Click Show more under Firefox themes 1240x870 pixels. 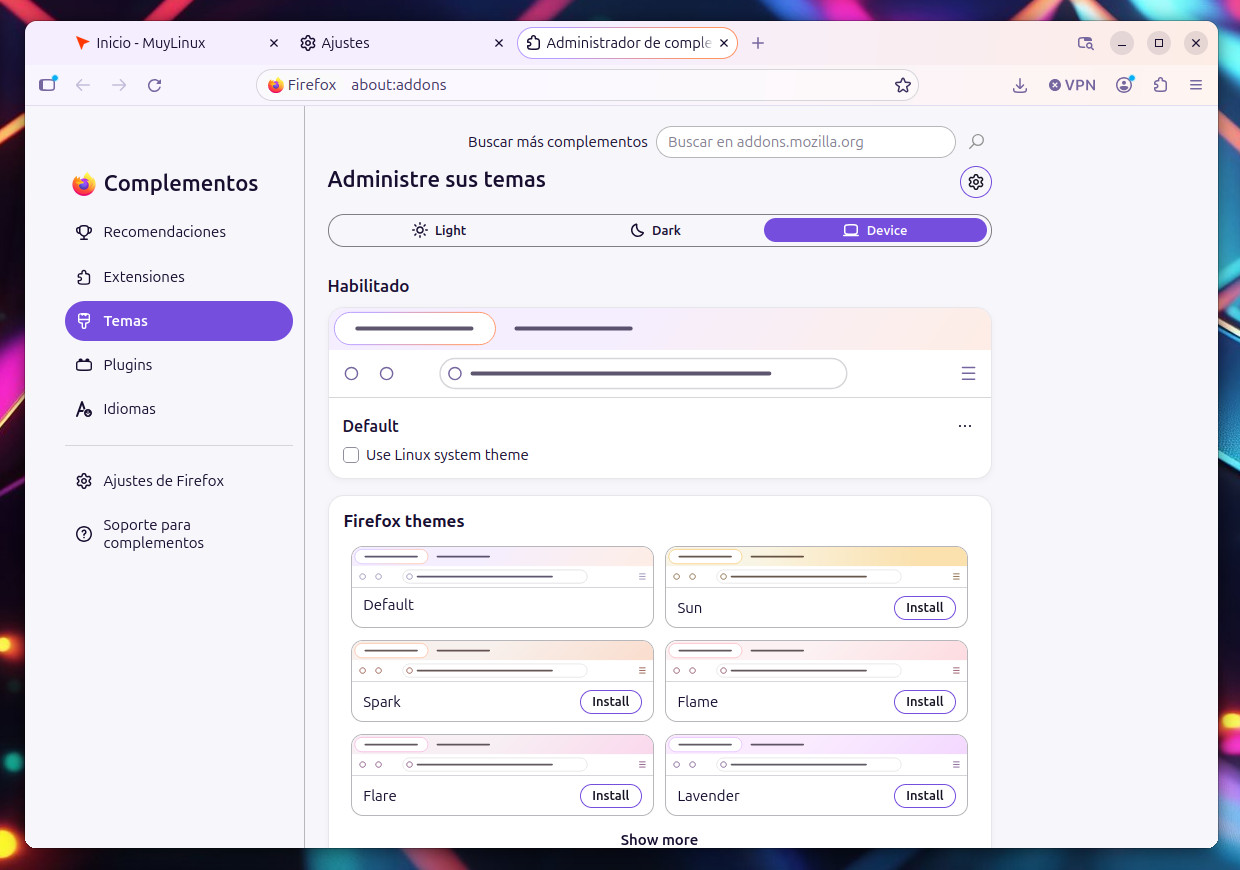coord(659,840)
